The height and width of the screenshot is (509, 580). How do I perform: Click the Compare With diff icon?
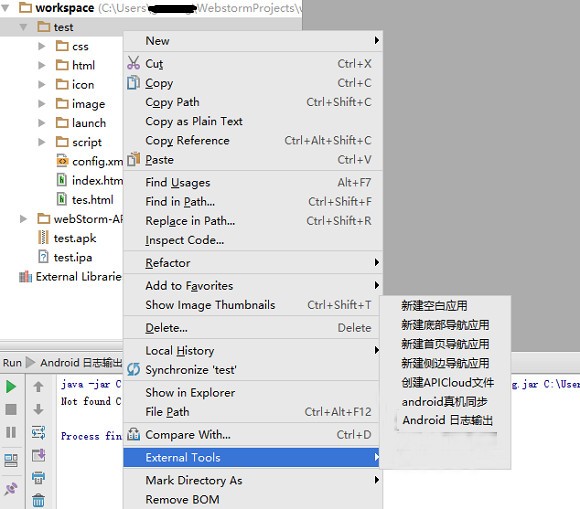134,434
